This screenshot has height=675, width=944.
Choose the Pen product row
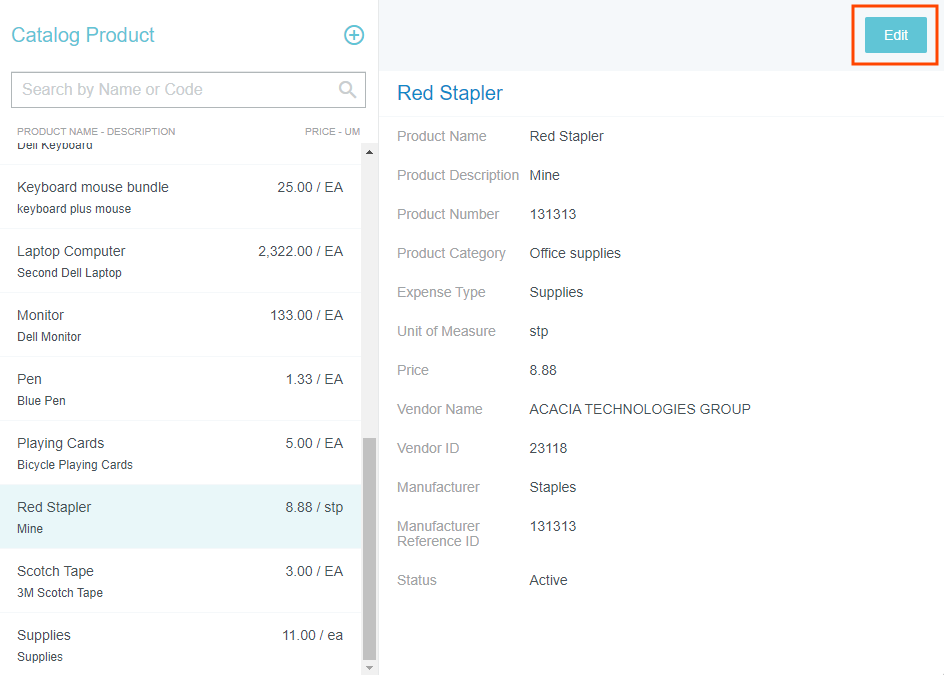[x=180, y=389]
